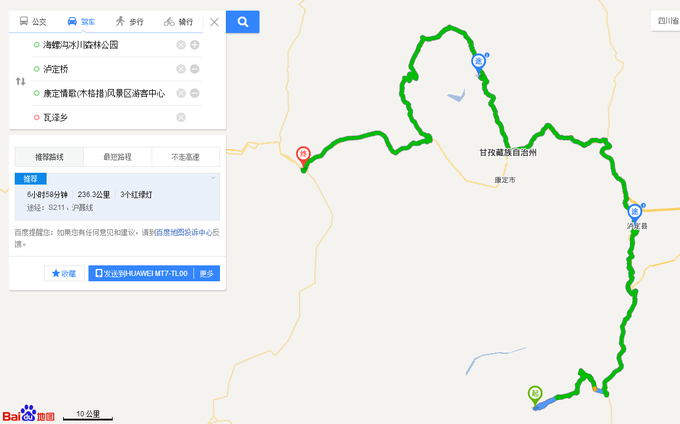Open the 更多 send options dropdown

pyautogui.click(x=206, y=273)
